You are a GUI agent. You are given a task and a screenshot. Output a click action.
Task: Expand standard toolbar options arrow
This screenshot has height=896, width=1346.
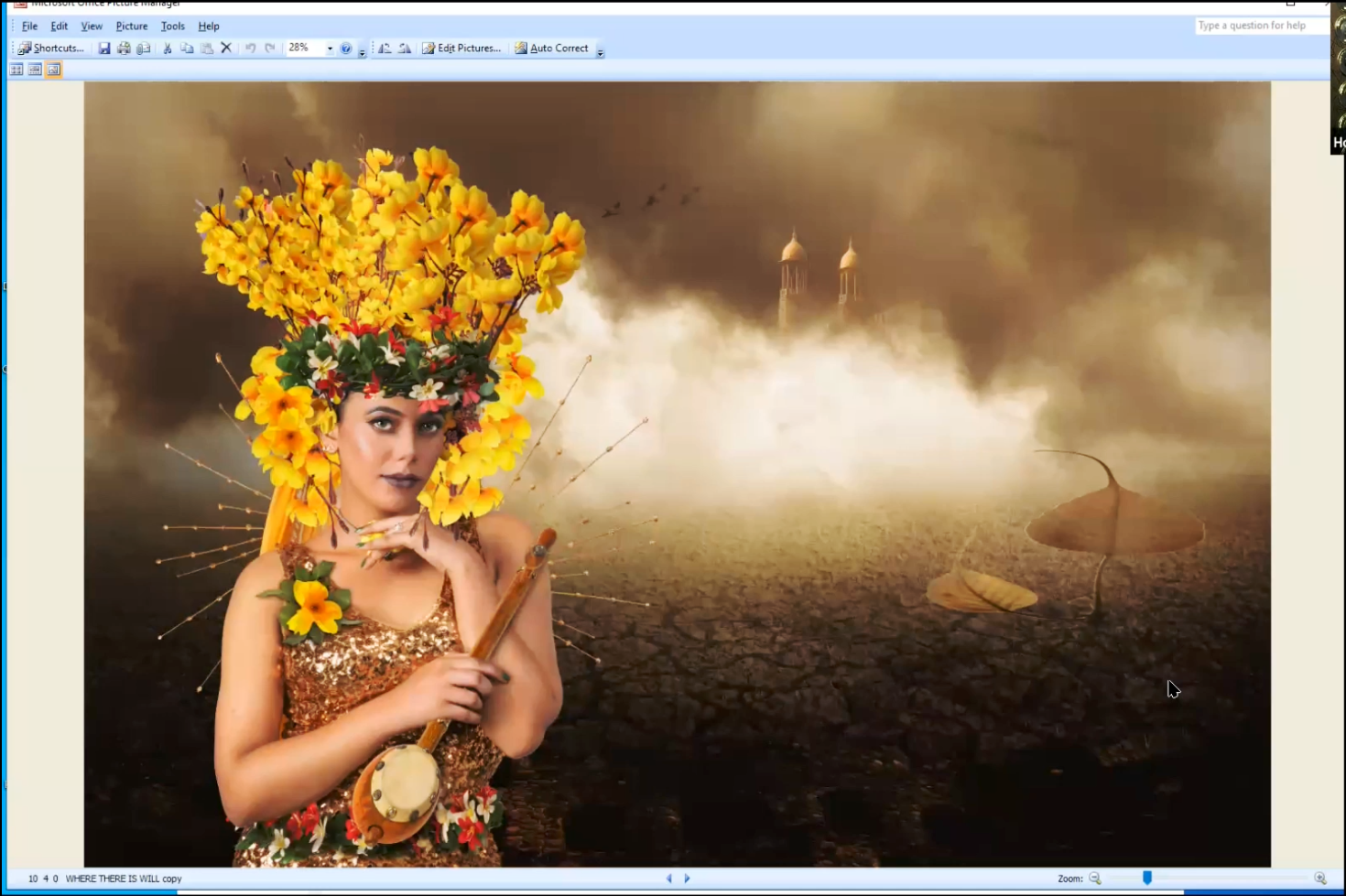click(x=363, y=52)
